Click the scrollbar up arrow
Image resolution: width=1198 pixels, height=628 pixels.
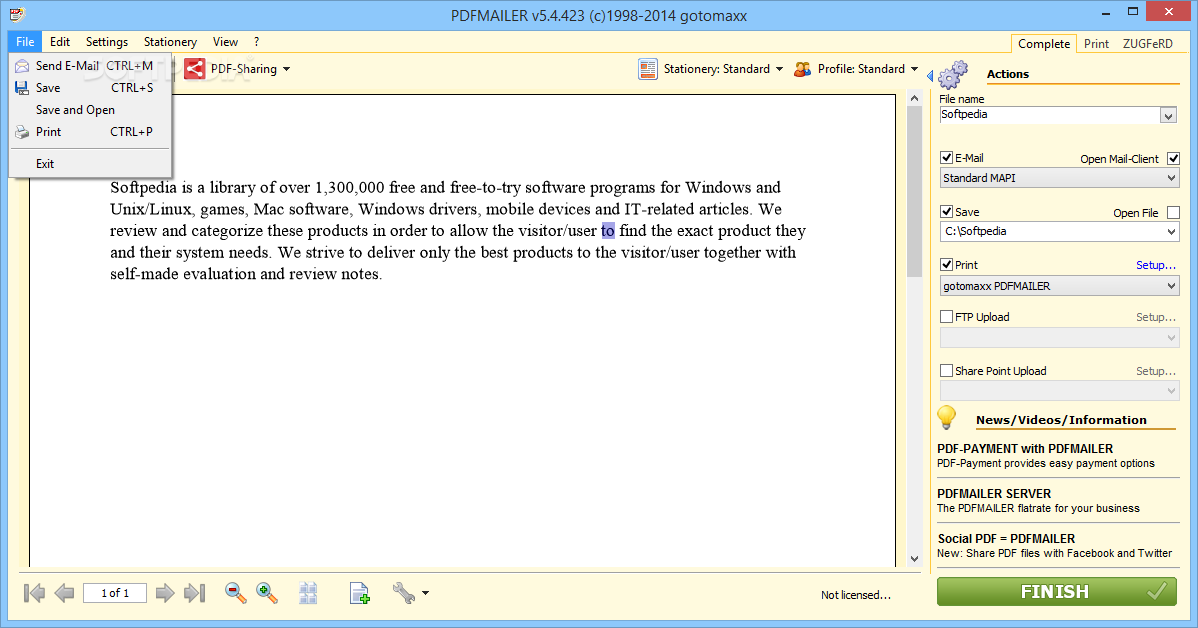tap(914, 99)
